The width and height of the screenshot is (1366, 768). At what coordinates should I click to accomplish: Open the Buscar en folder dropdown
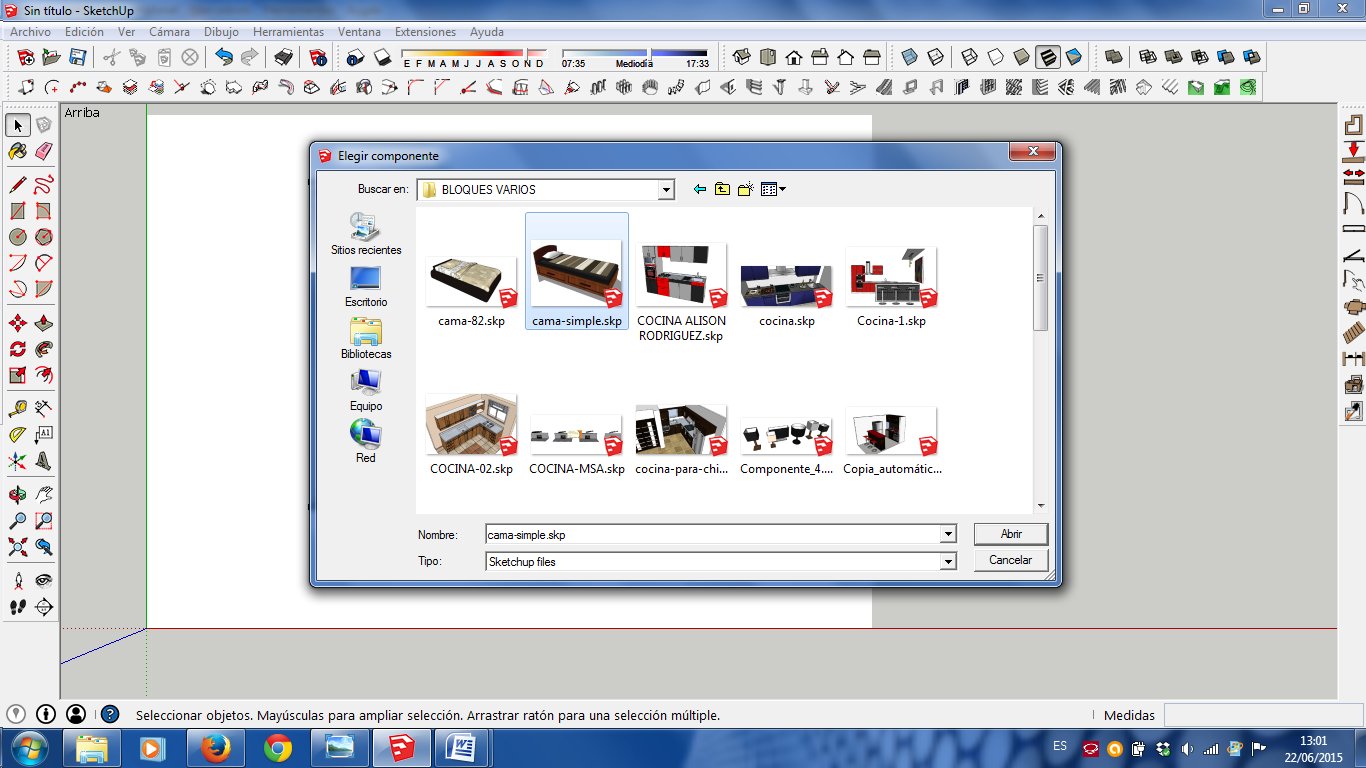point(666,190)
